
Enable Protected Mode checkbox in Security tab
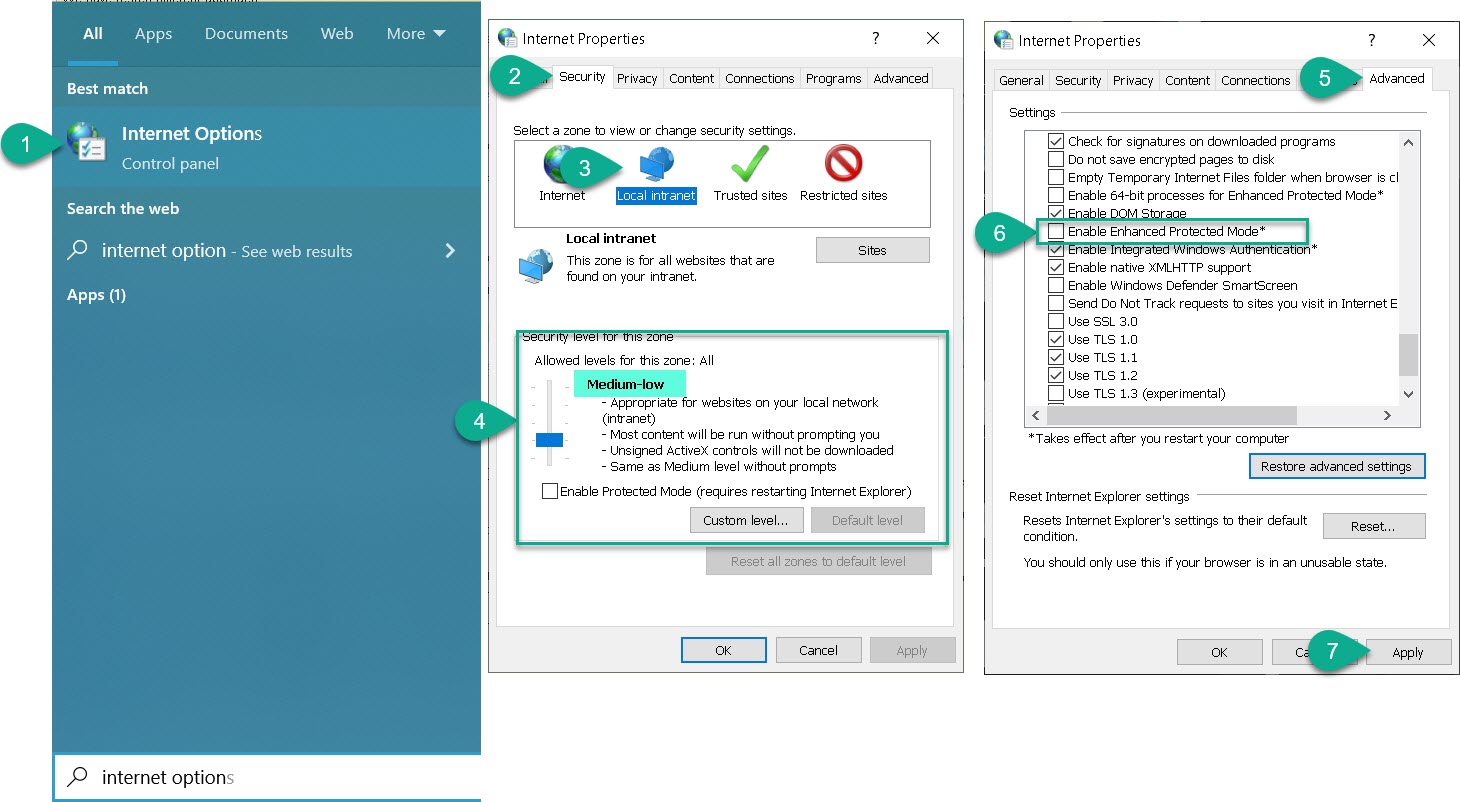click(x=549, y=491)
